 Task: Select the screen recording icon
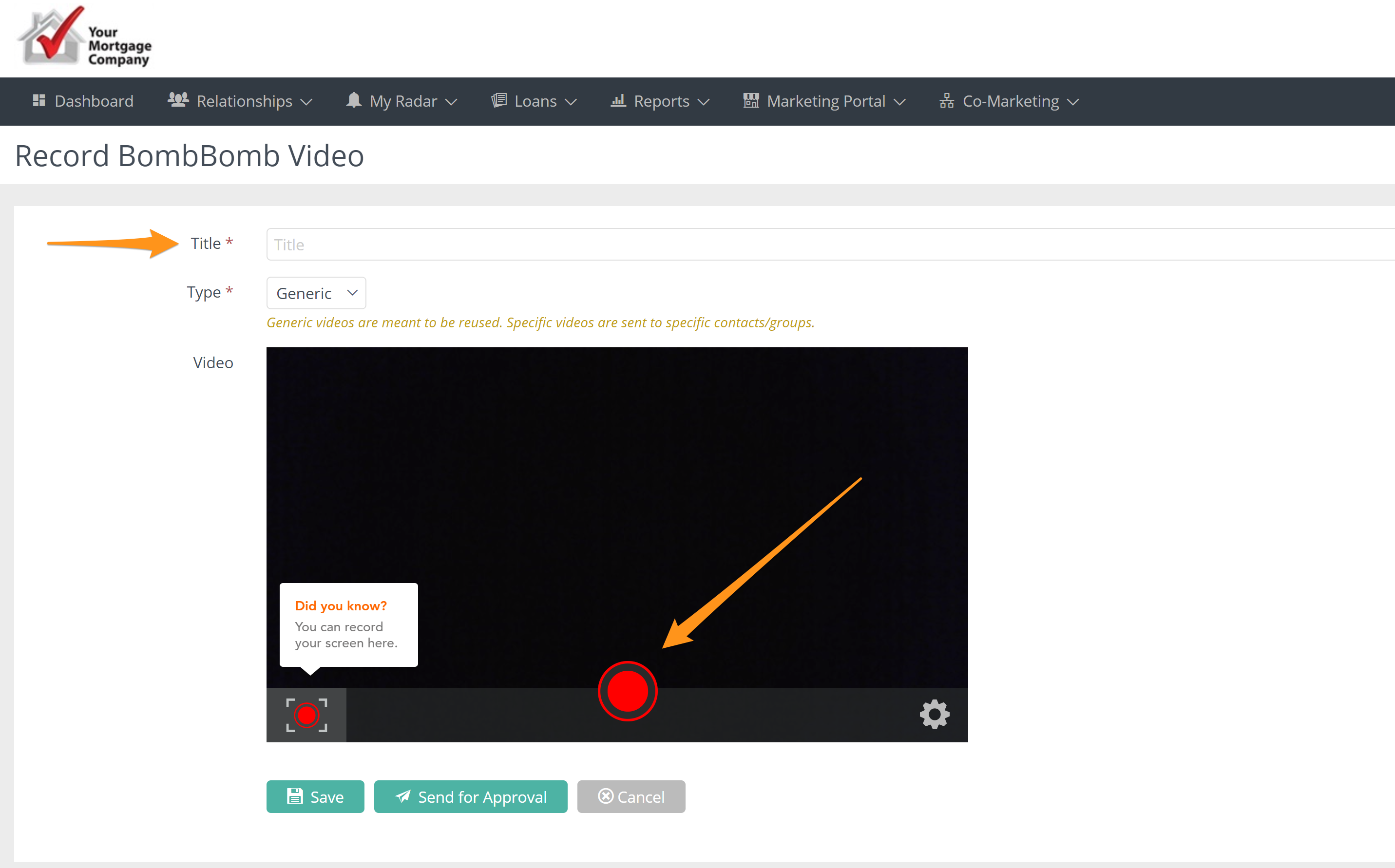[x=306, y=715]
